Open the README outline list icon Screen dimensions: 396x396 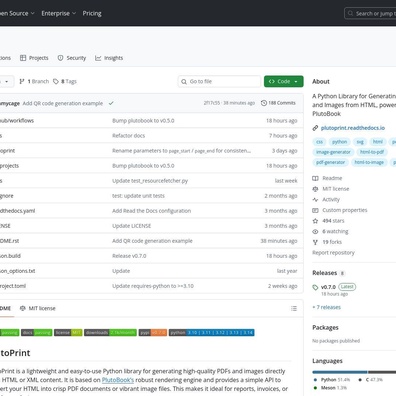point(294,308)
